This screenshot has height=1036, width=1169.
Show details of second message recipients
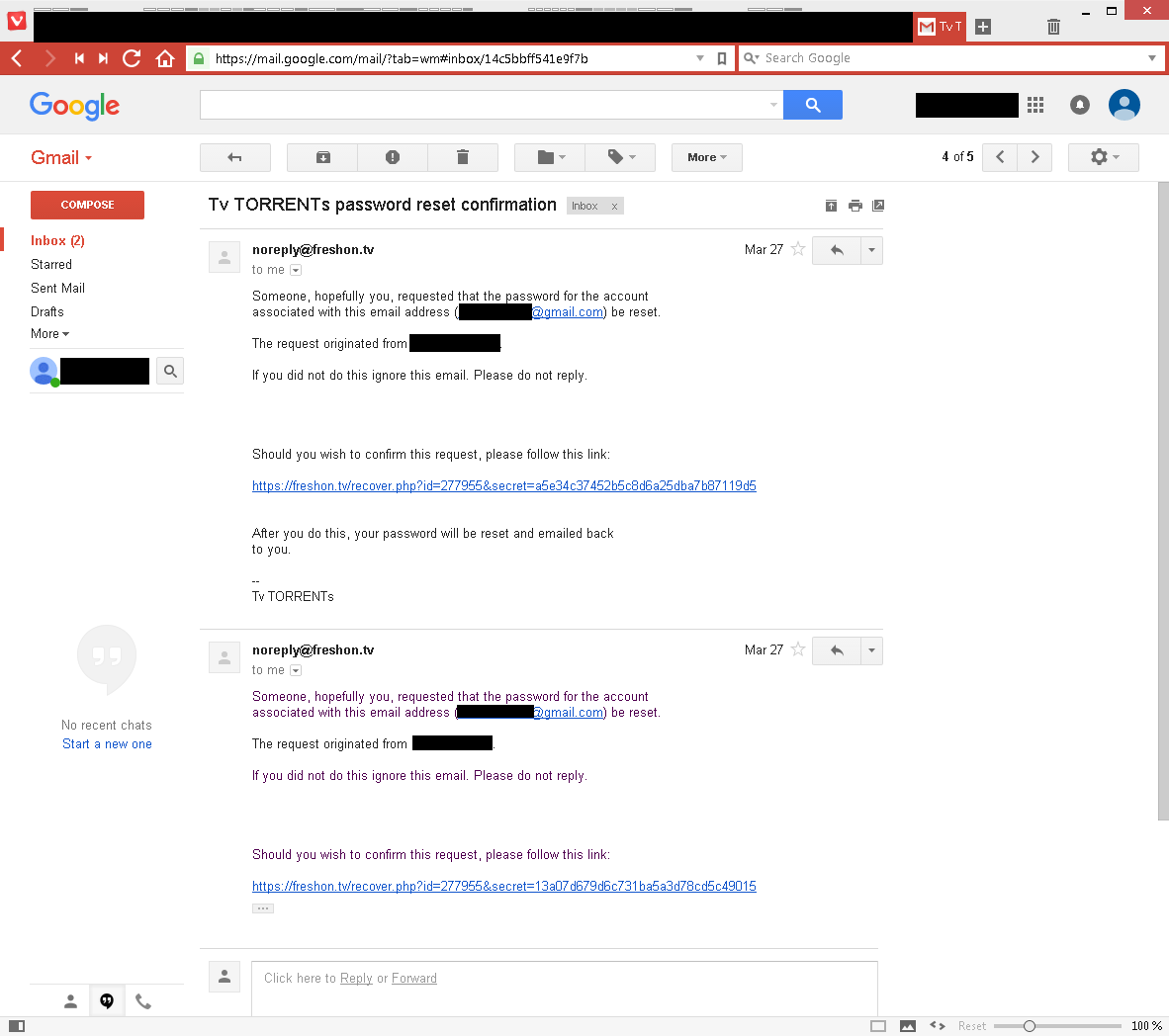coord(296,670)
